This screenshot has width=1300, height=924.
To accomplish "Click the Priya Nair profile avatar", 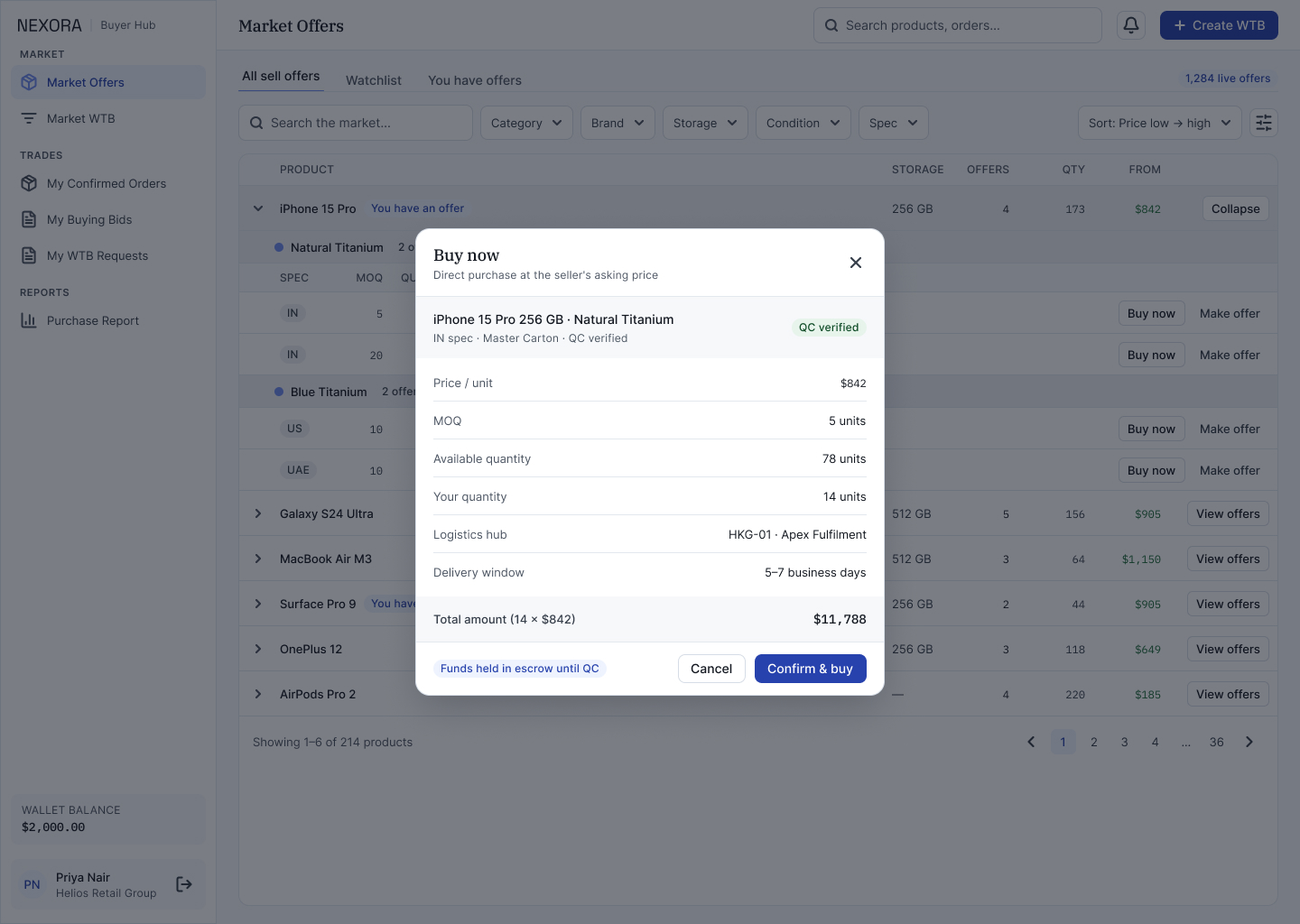I will (32, 884).
